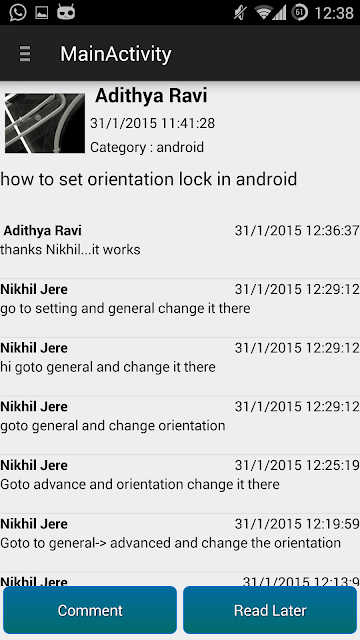Tap comment 'Goto advance and orientation change it there'
Viewport: 360px width, 640px height.
click(x=180, y=475)
